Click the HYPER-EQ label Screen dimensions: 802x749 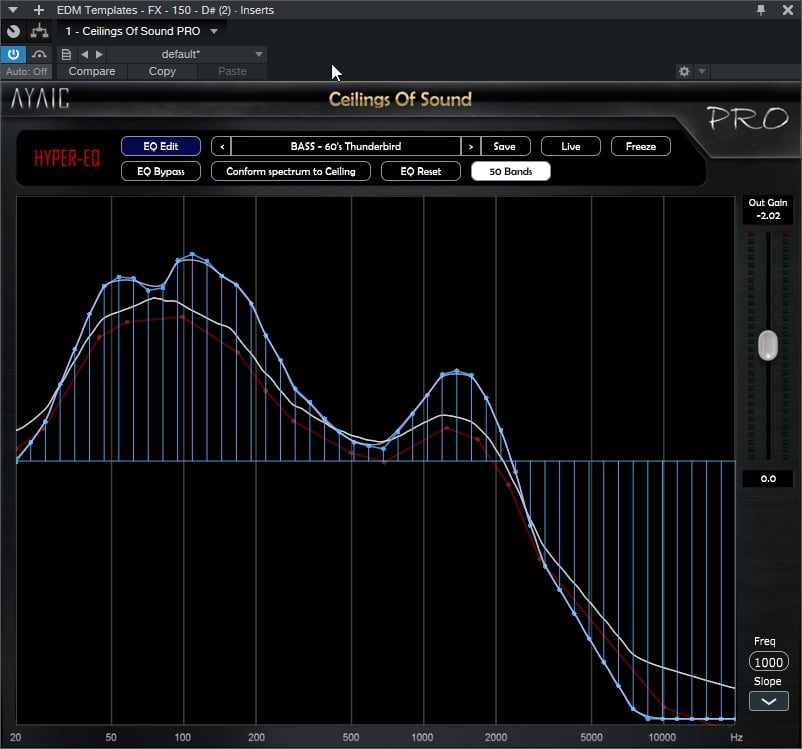click(67, 159)
